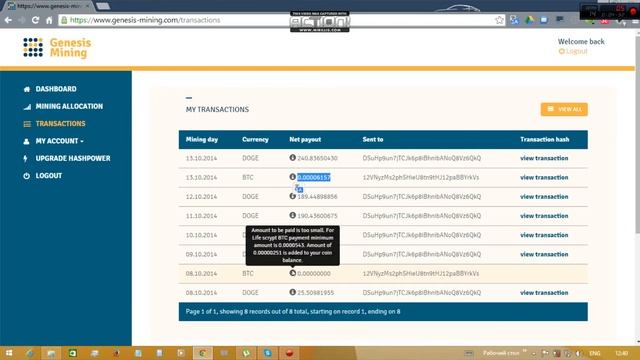This screenshot has height=360, width=640.
Task: View transaction for 13.10.2014 BTC row
Action: click(x=544, y=177)
